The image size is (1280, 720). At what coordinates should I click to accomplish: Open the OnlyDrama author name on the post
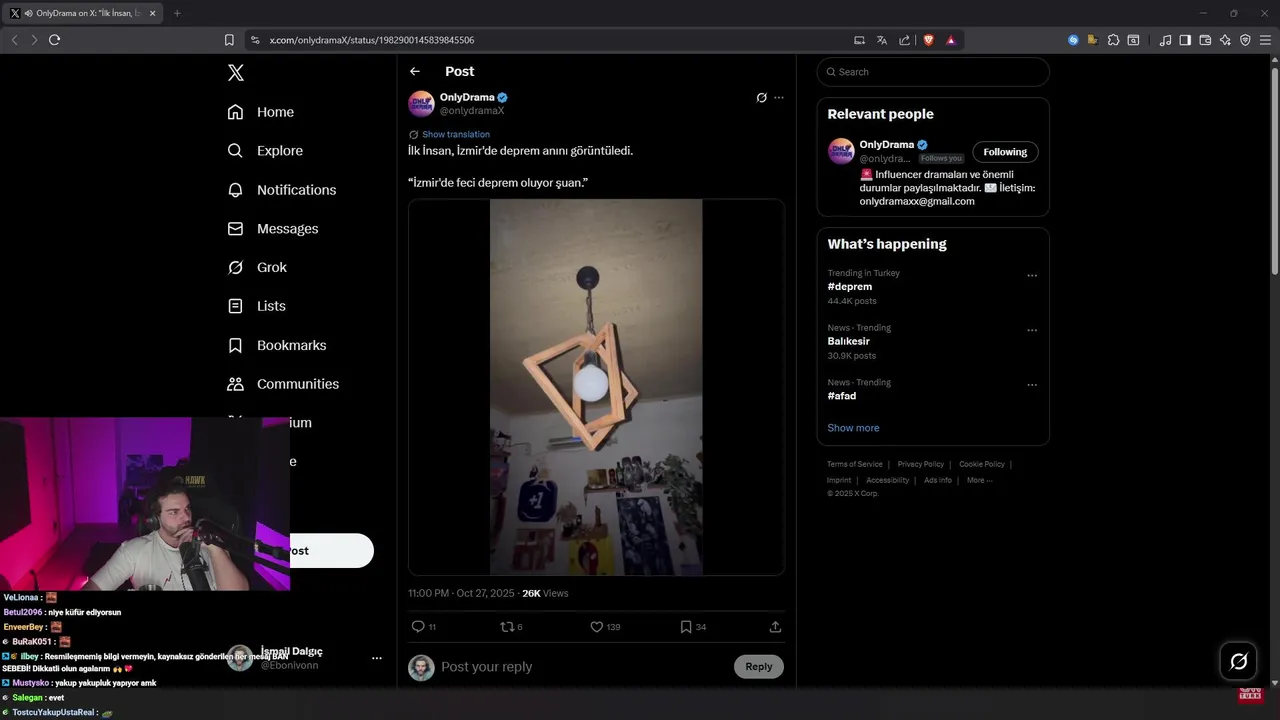(467, 97)
